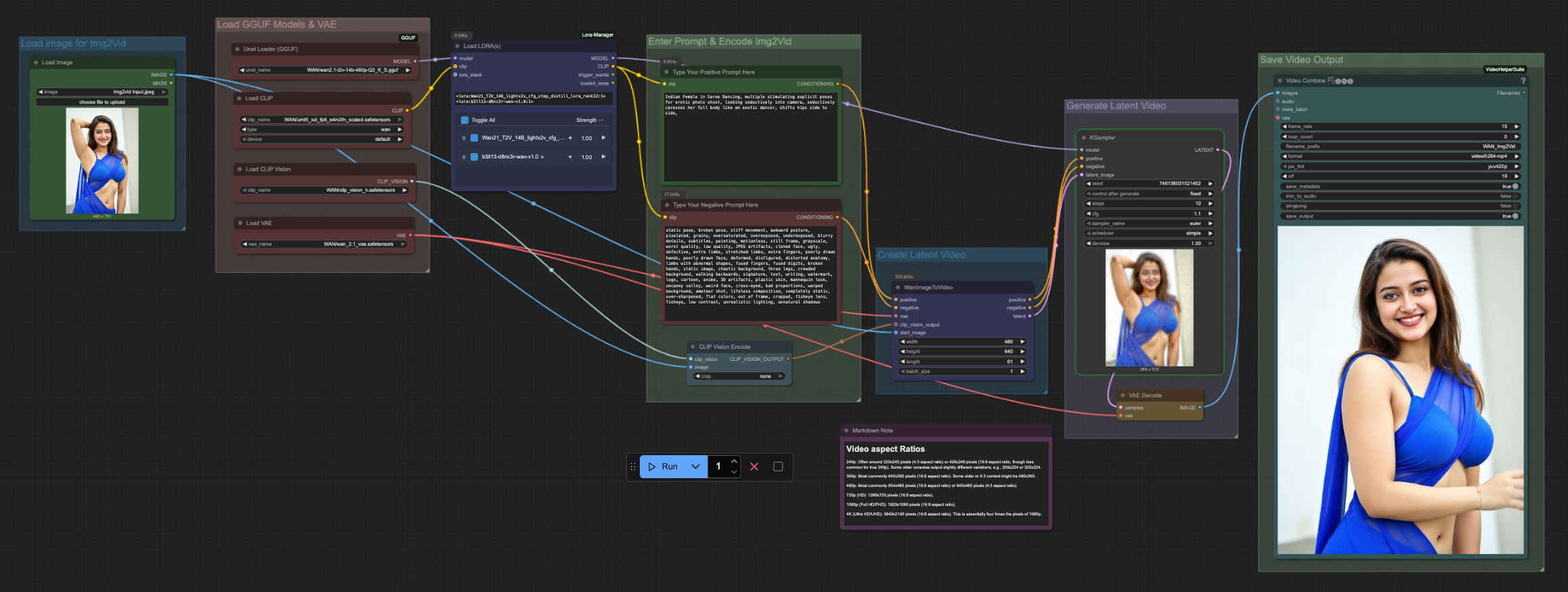Enable the pingpong toggle in Video Combine
The height and width of the screenshot is (592, 1568).
pos(1515,206)
